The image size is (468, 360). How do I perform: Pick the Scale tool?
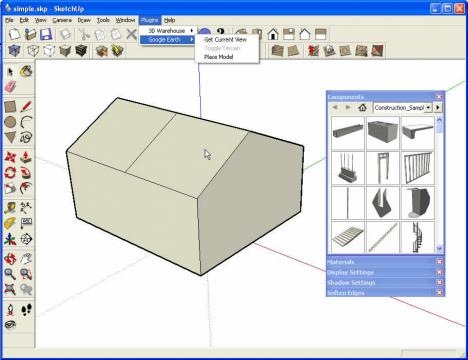pos(10,188)
